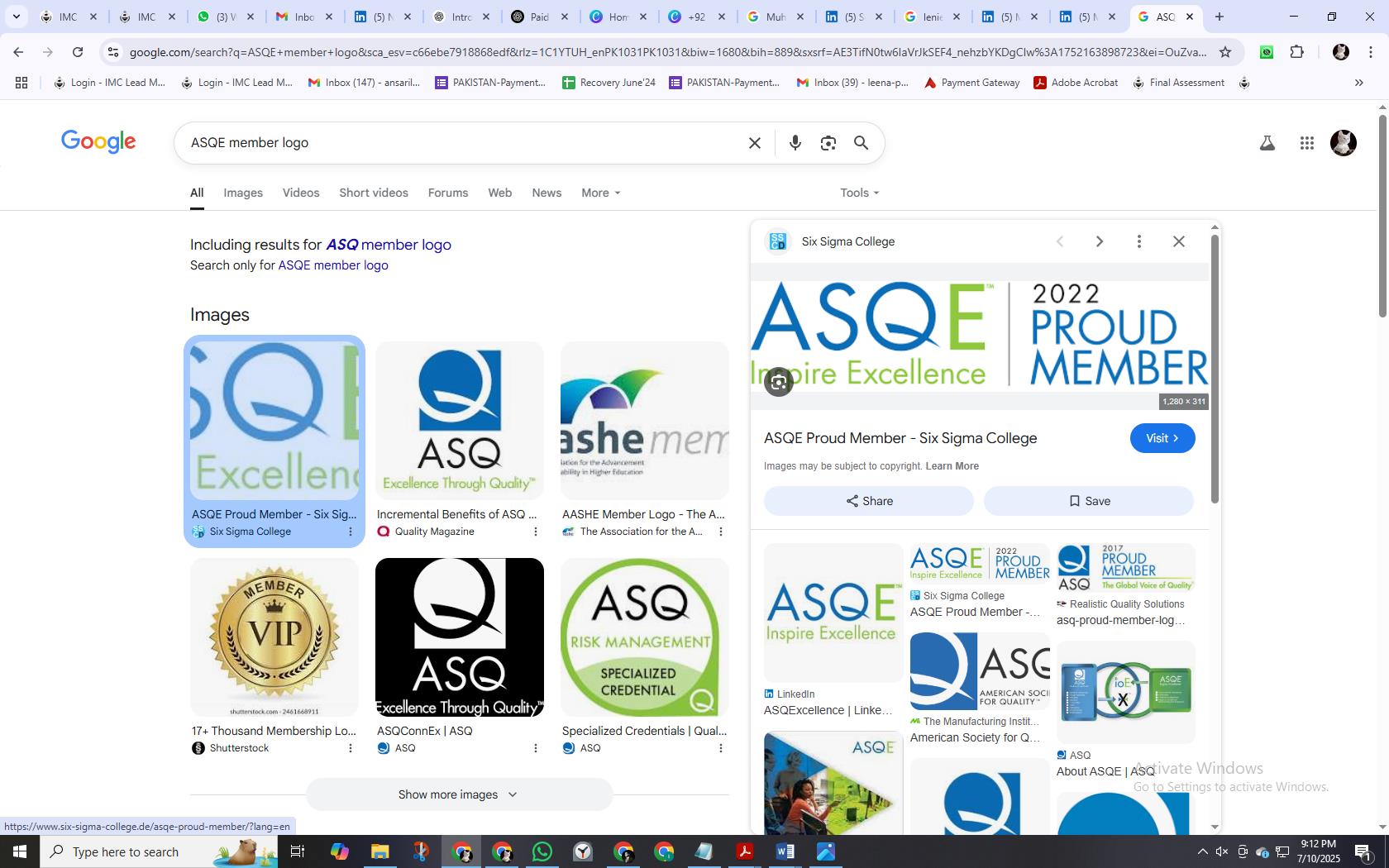This screenshot has width=1389, height=868.
Task: Go to Google homepage logo
Action: (x=98, y=142)
